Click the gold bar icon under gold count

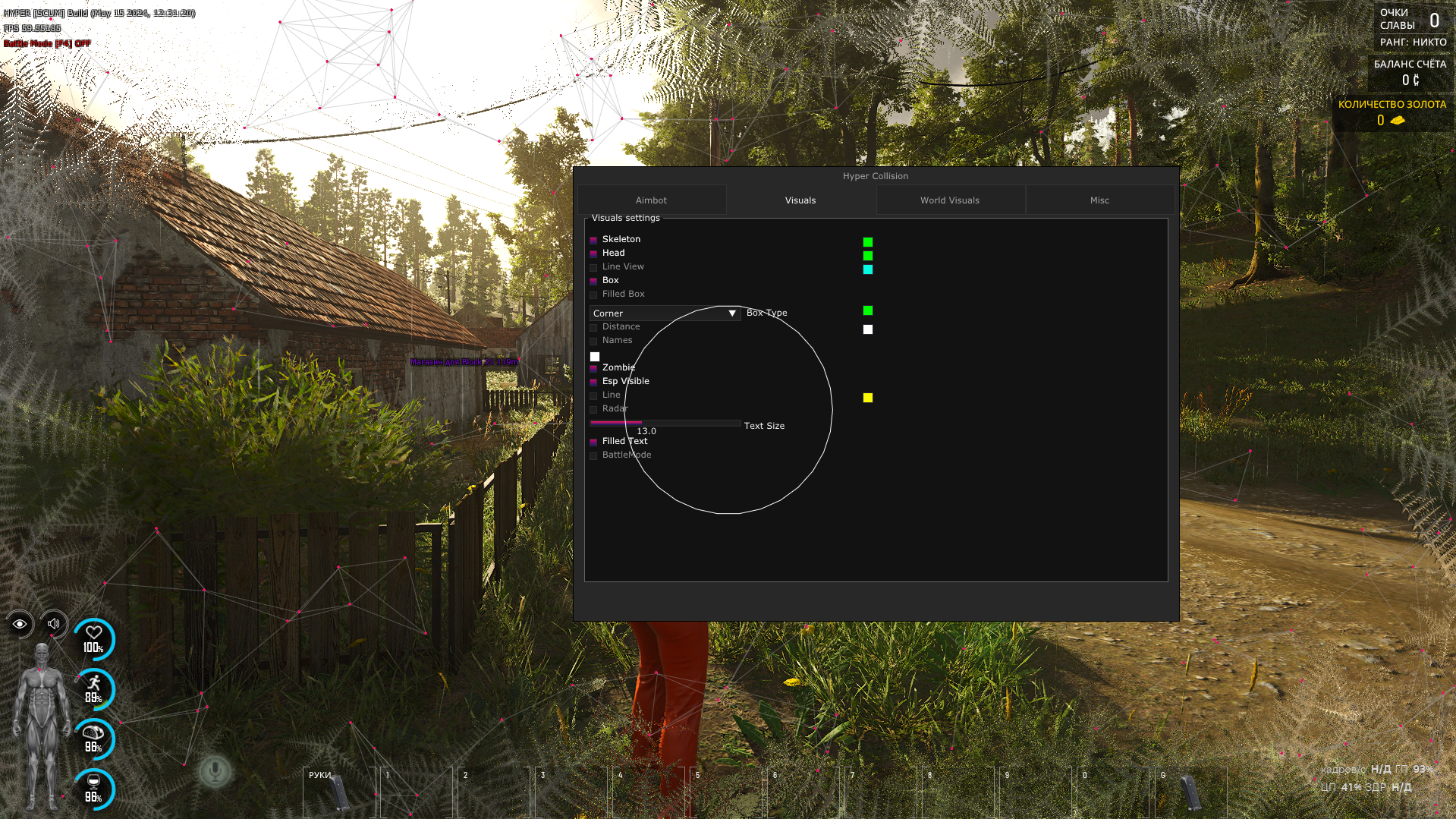1397,121
